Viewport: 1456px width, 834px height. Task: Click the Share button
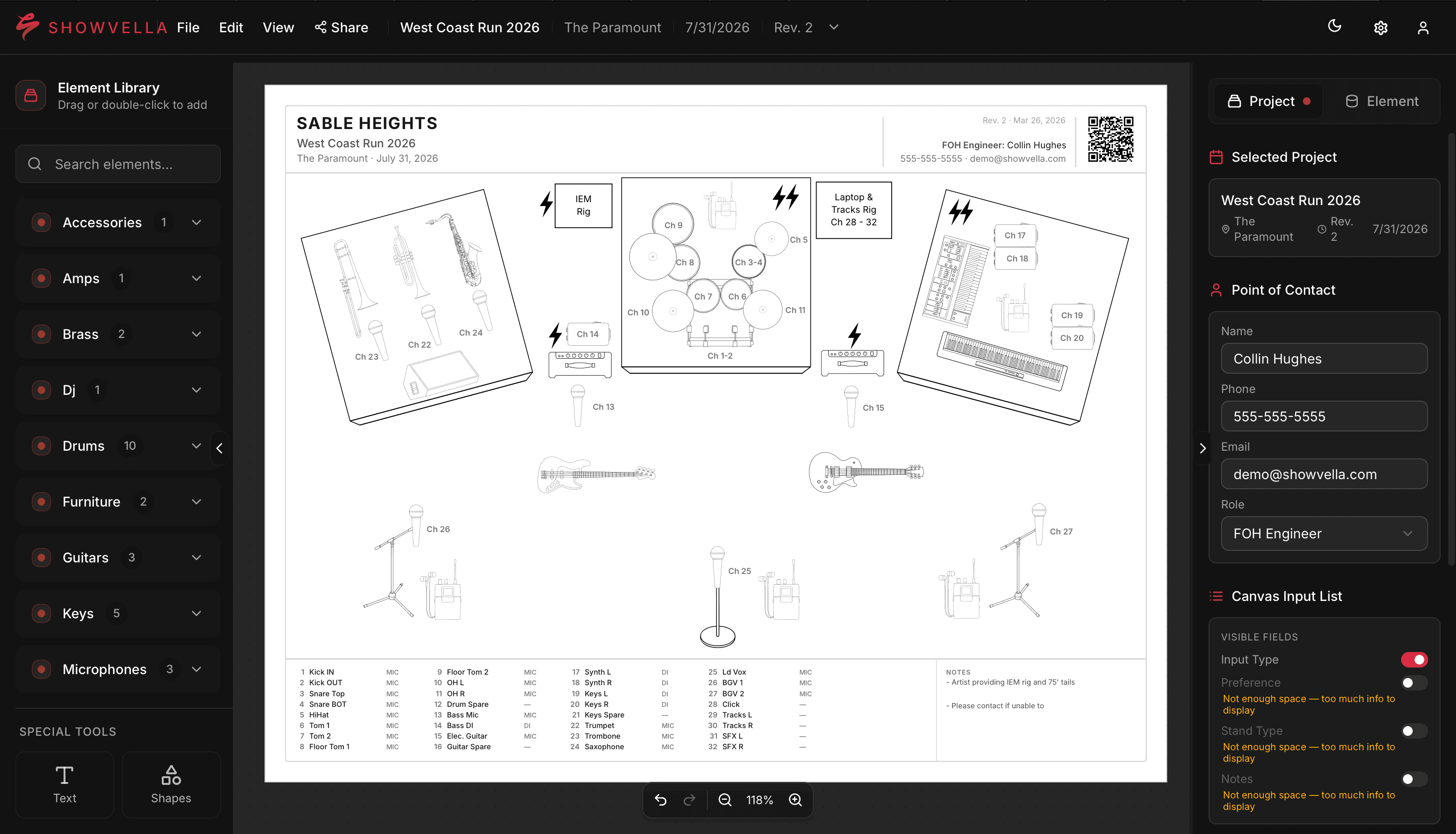pyautogui.click(x=342, y=27)
